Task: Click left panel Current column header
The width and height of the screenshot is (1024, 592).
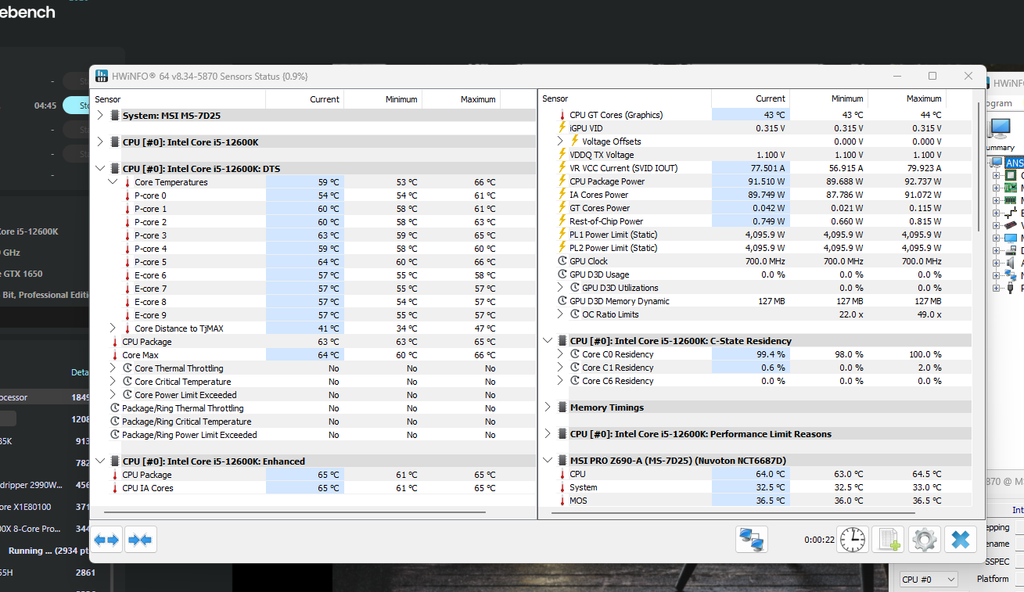Action: [x=304, y=99]
